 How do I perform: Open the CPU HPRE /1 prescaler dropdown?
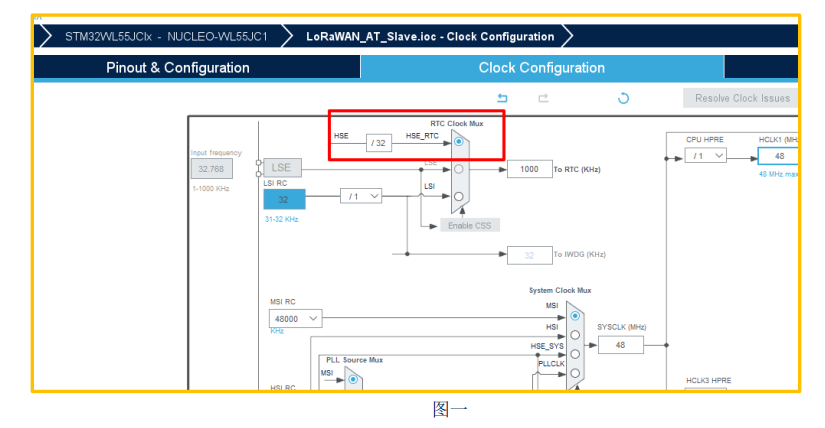[x=706, y=156]
